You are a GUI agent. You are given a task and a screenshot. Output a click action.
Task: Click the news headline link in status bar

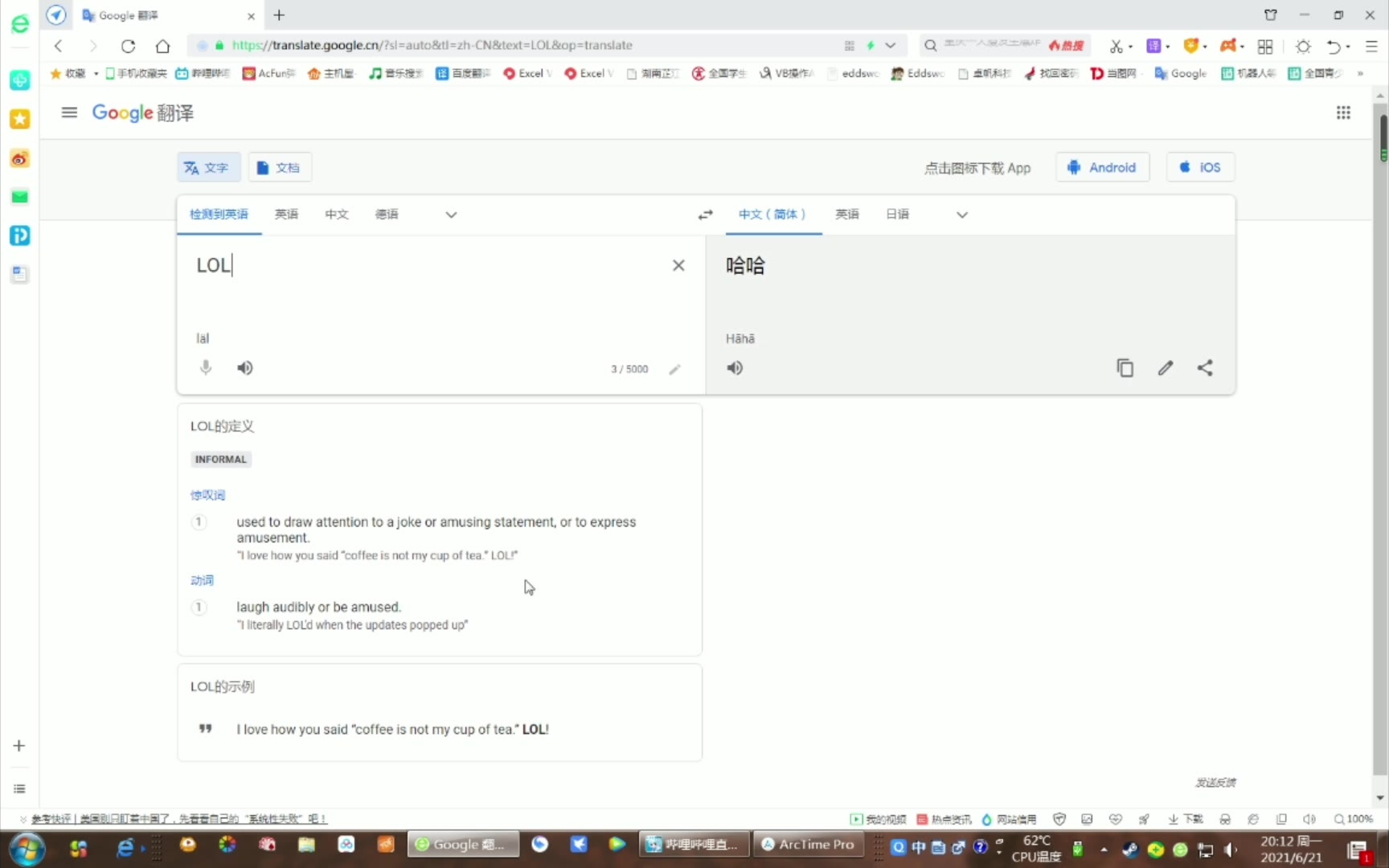point(179,819)
